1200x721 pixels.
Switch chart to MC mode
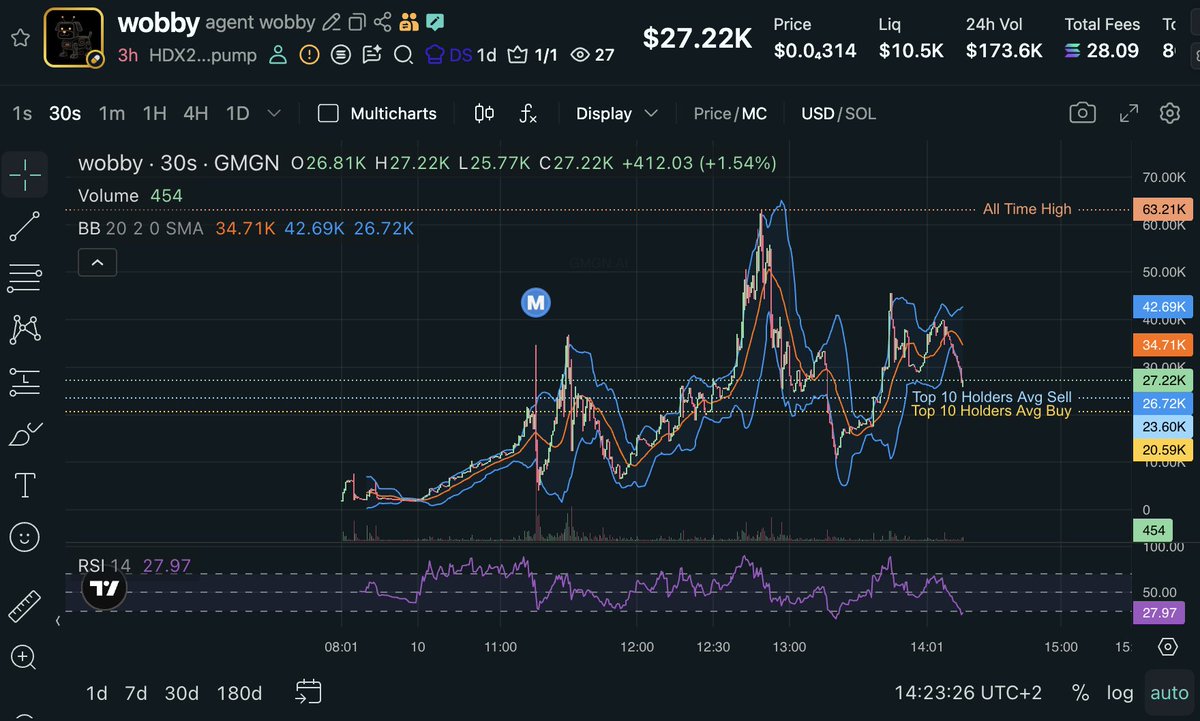754,113
